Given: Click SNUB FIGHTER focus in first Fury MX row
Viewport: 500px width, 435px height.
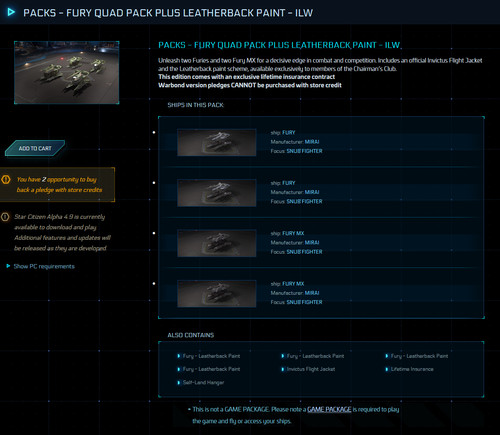Looking at the screenshot, I should (304, 252).
